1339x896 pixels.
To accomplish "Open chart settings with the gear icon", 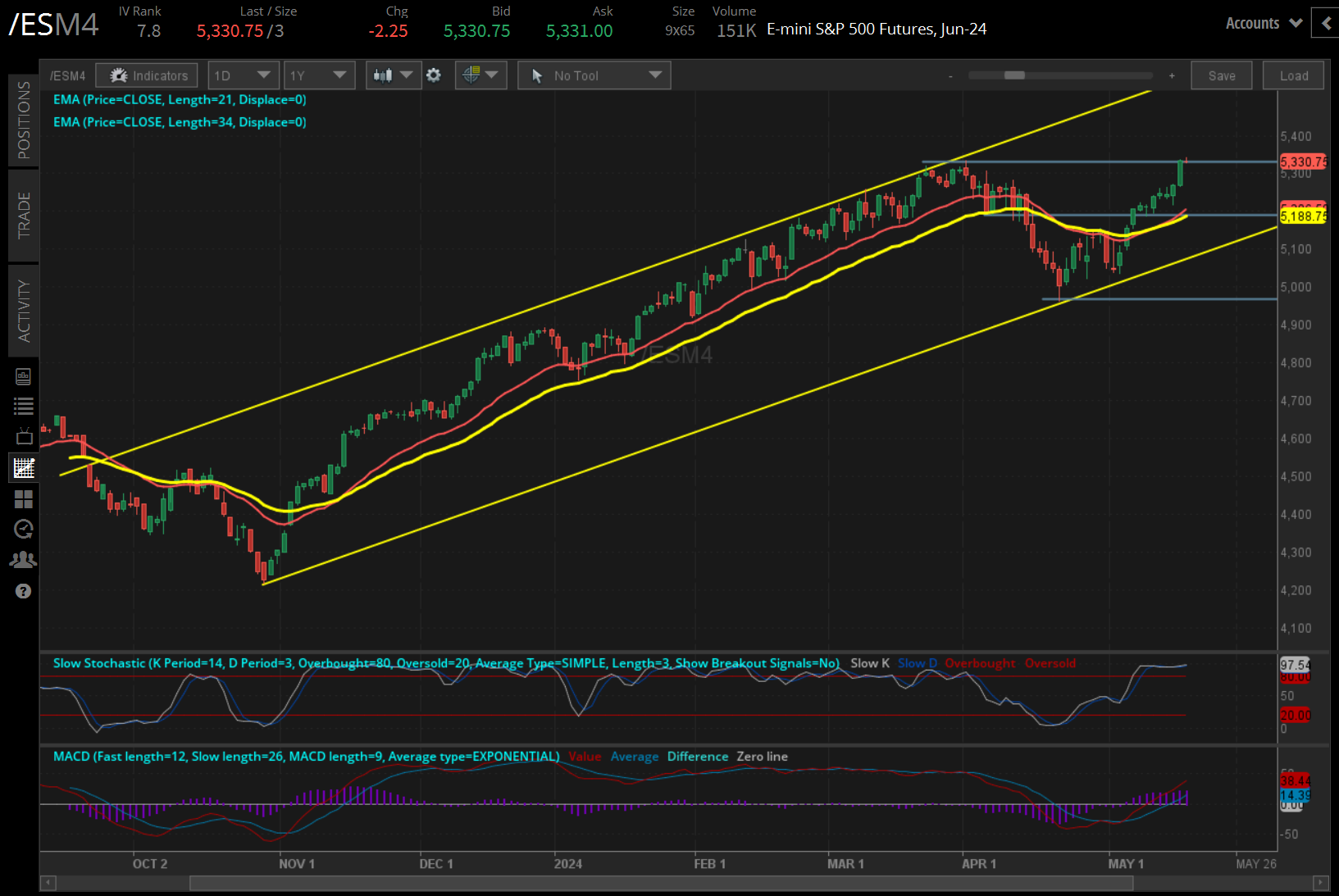I will [x=434, y=75].
